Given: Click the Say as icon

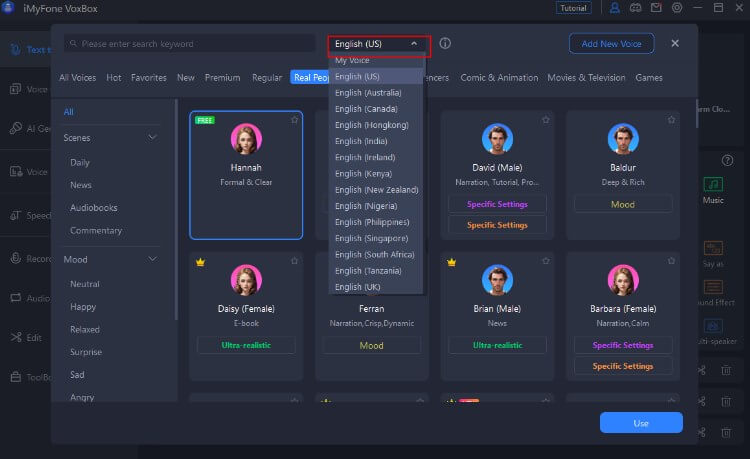Looking at the screenshot, I should [x=713, y=248].
